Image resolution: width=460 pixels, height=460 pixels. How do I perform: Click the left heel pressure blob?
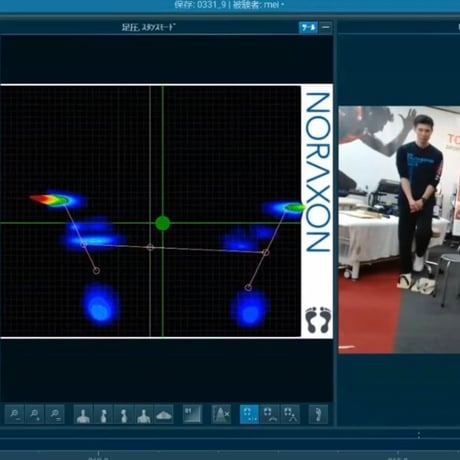(x=100, y=306)
